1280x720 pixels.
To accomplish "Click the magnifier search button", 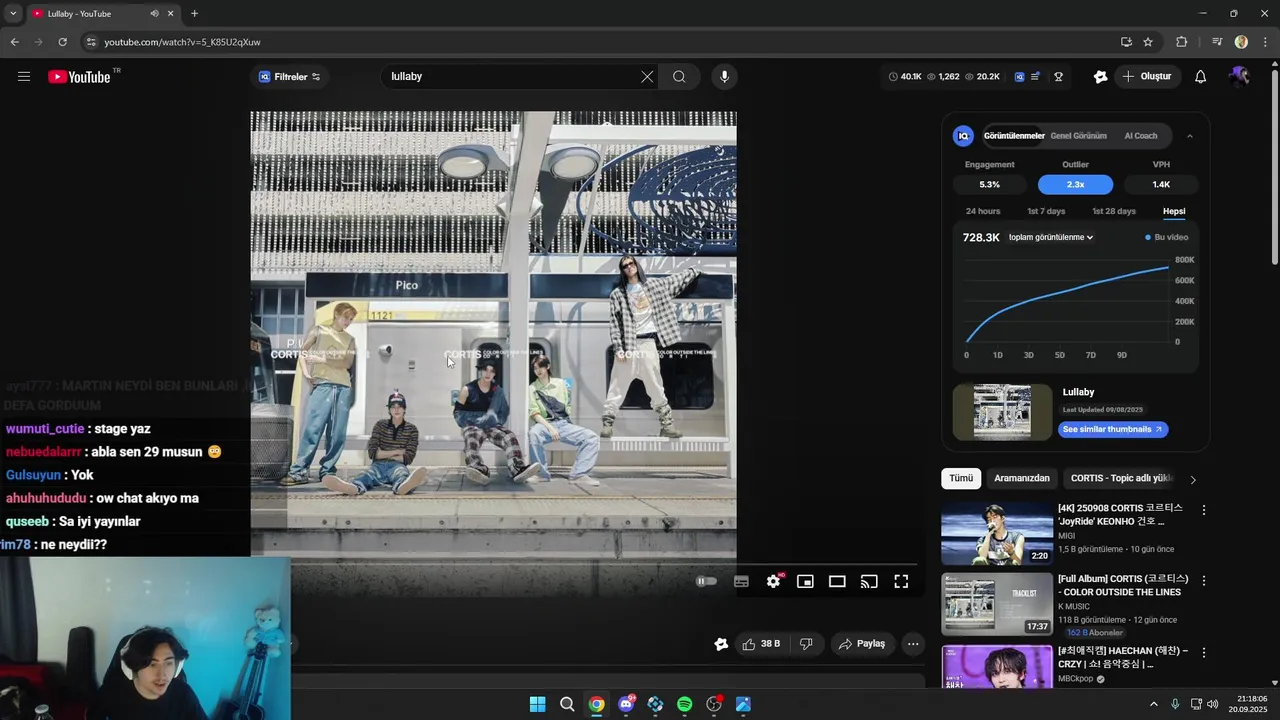I will point(679,77).
